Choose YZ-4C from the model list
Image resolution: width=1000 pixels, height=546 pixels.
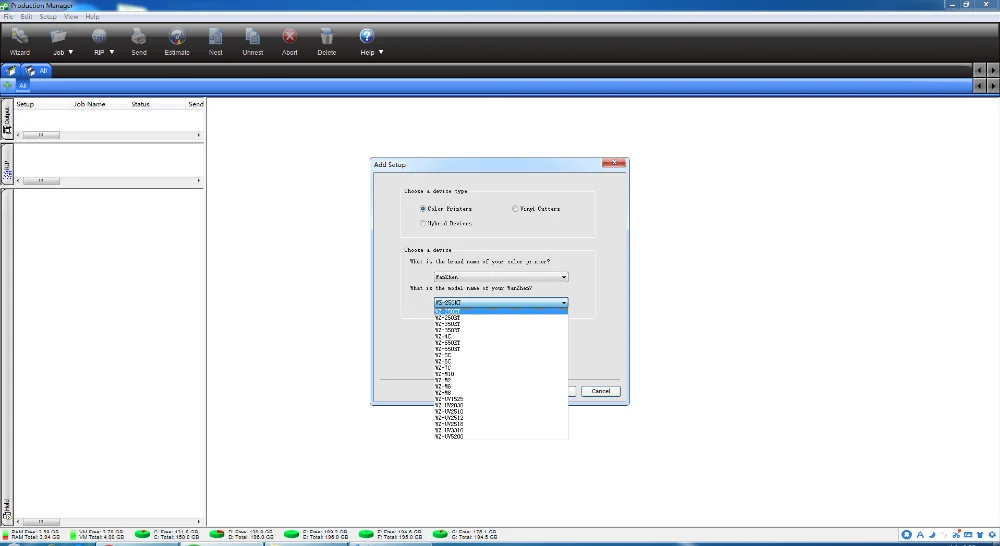click(x=501, y=336)
